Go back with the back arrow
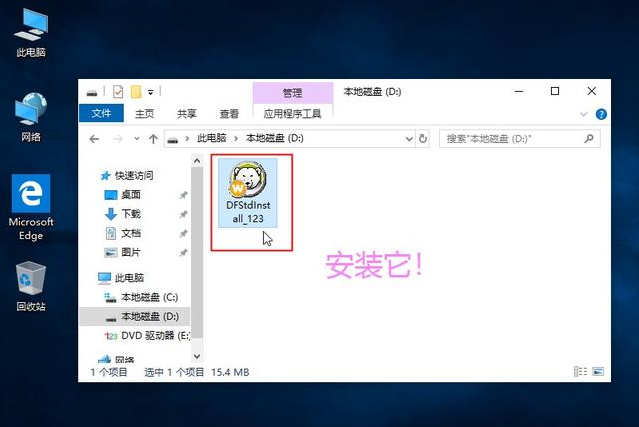The height and width of the screenshot is (427, 639). tap(94, 139)
